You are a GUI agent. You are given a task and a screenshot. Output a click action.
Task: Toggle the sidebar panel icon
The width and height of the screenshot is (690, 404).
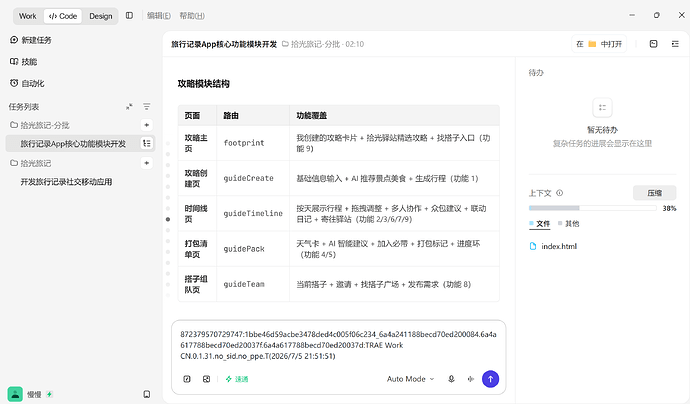129,15
